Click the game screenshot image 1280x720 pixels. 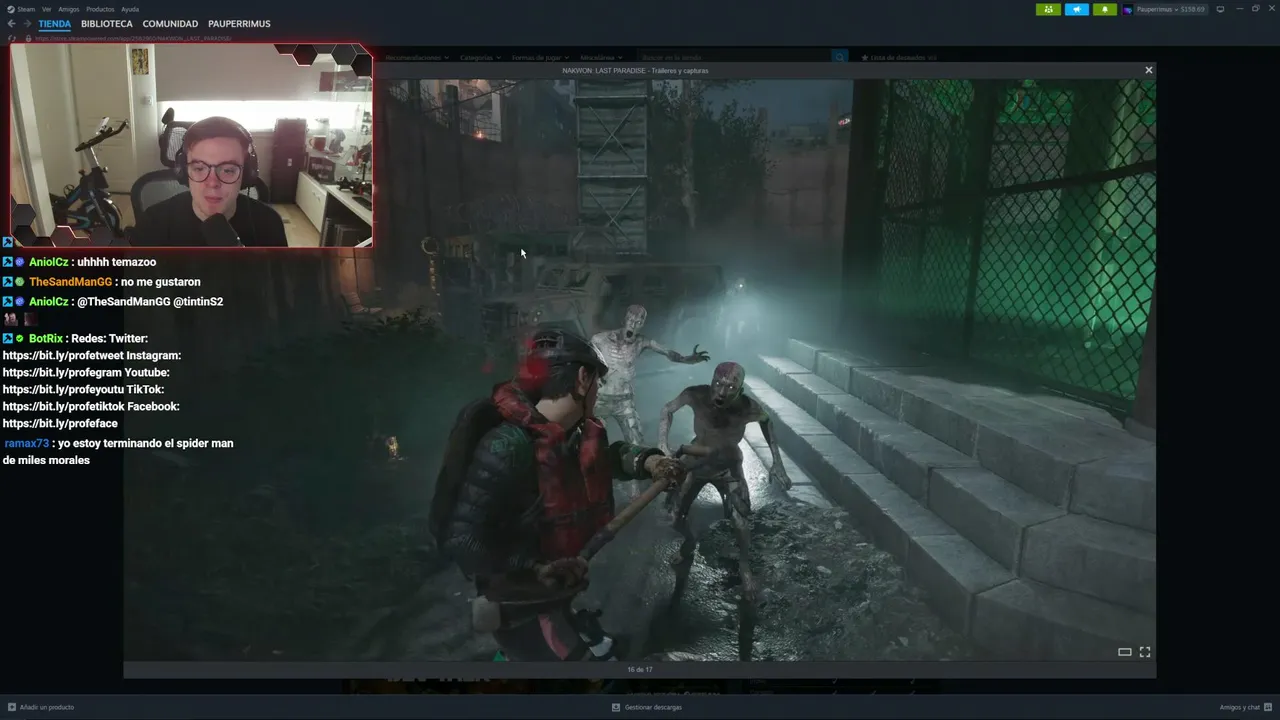(640, 370)
